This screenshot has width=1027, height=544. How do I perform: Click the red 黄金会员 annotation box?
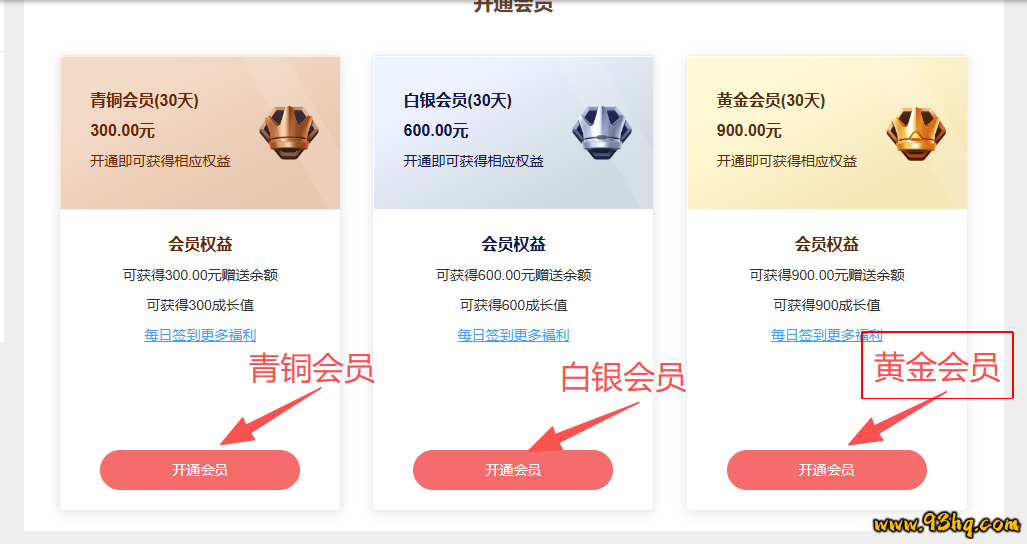[x=937, y=365]
